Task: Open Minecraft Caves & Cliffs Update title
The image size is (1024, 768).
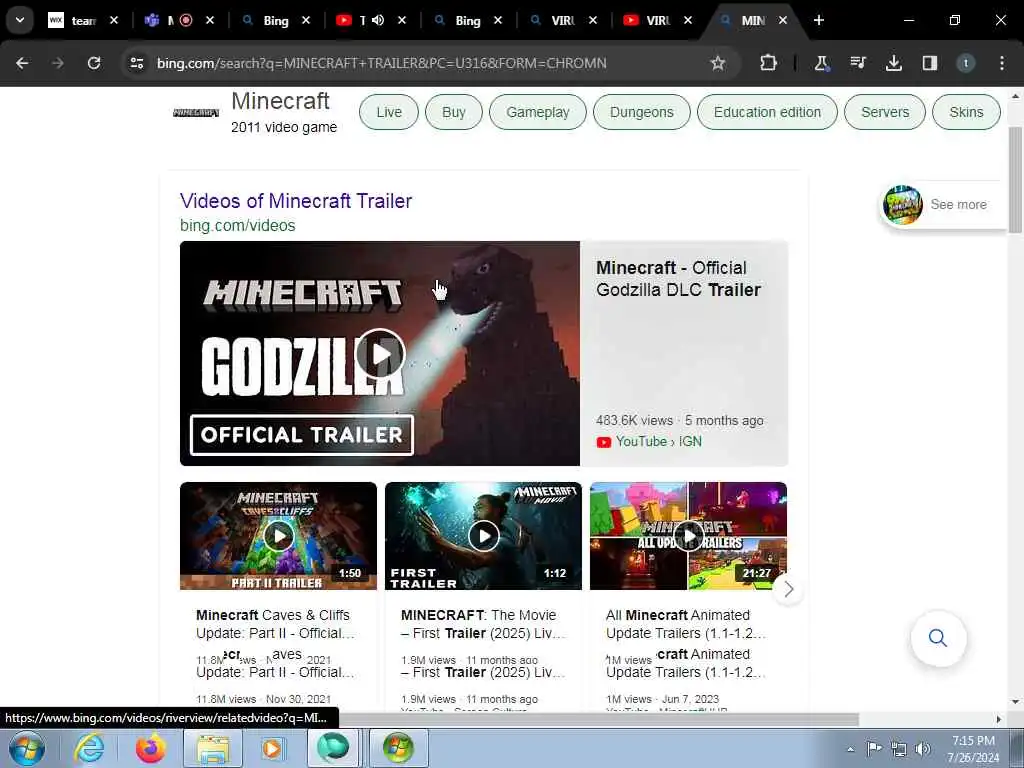Action: (275, 624)
